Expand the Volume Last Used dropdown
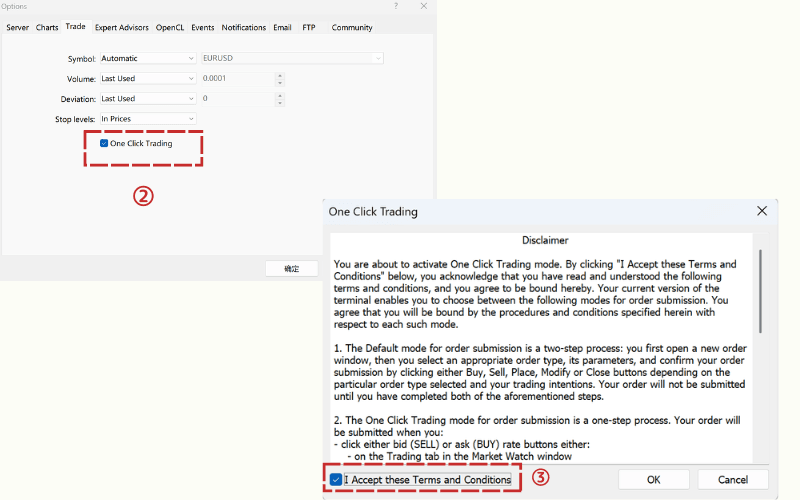 tap(148, 78)
